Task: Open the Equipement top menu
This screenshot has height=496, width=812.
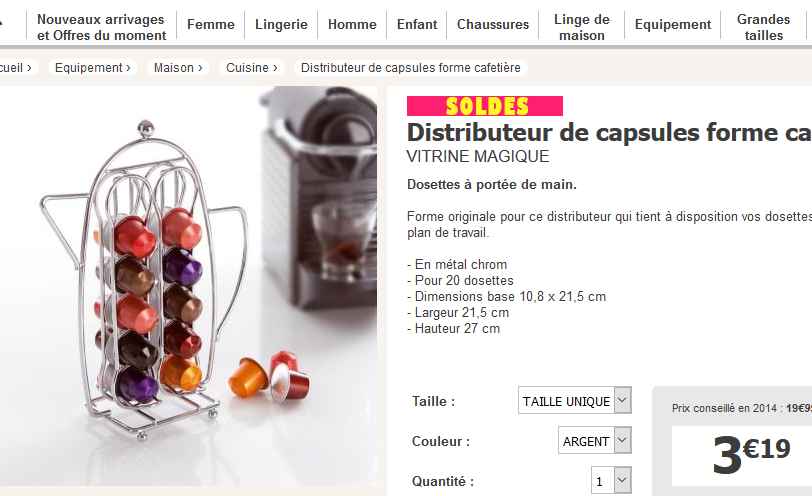Action: pos(673,24)
